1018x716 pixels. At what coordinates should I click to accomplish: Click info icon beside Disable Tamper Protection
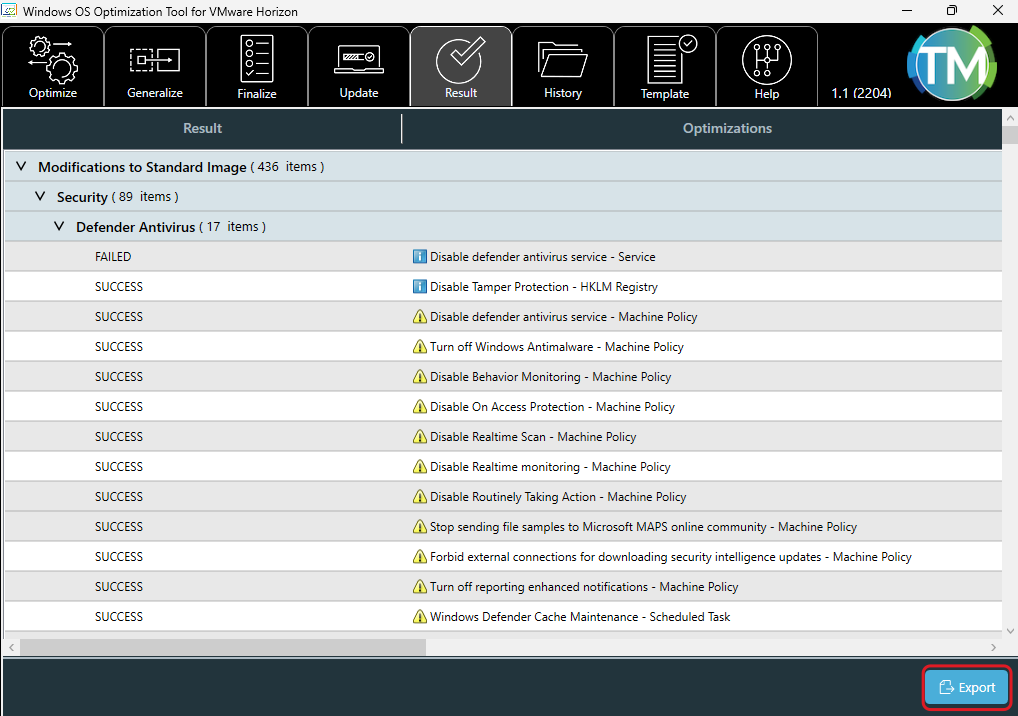coord(420,287)
